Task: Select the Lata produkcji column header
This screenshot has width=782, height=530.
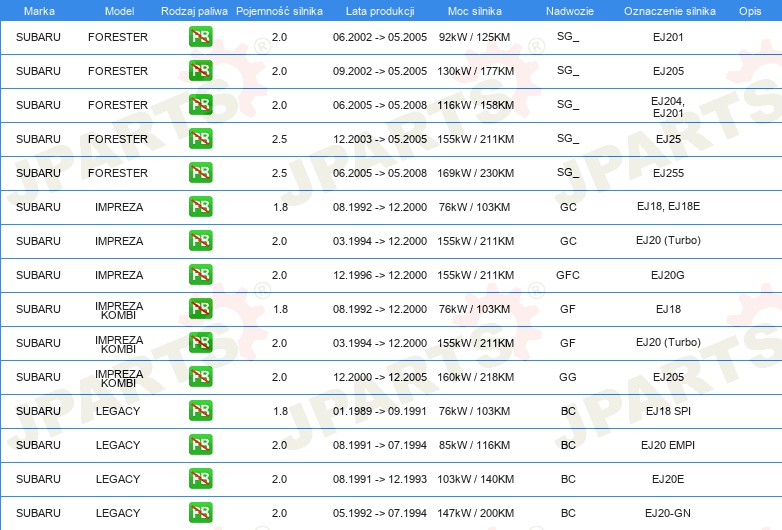Action: click(379, 10)
